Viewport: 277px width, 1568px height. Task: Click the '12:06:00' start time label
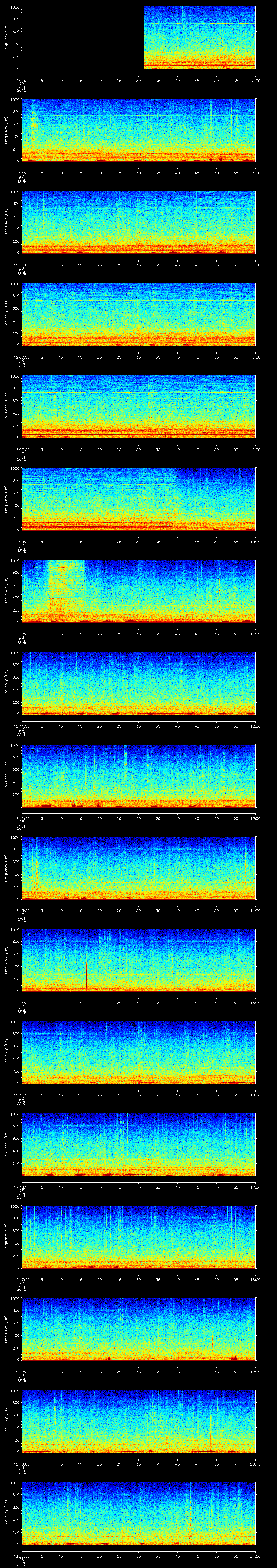pos(21,264)
